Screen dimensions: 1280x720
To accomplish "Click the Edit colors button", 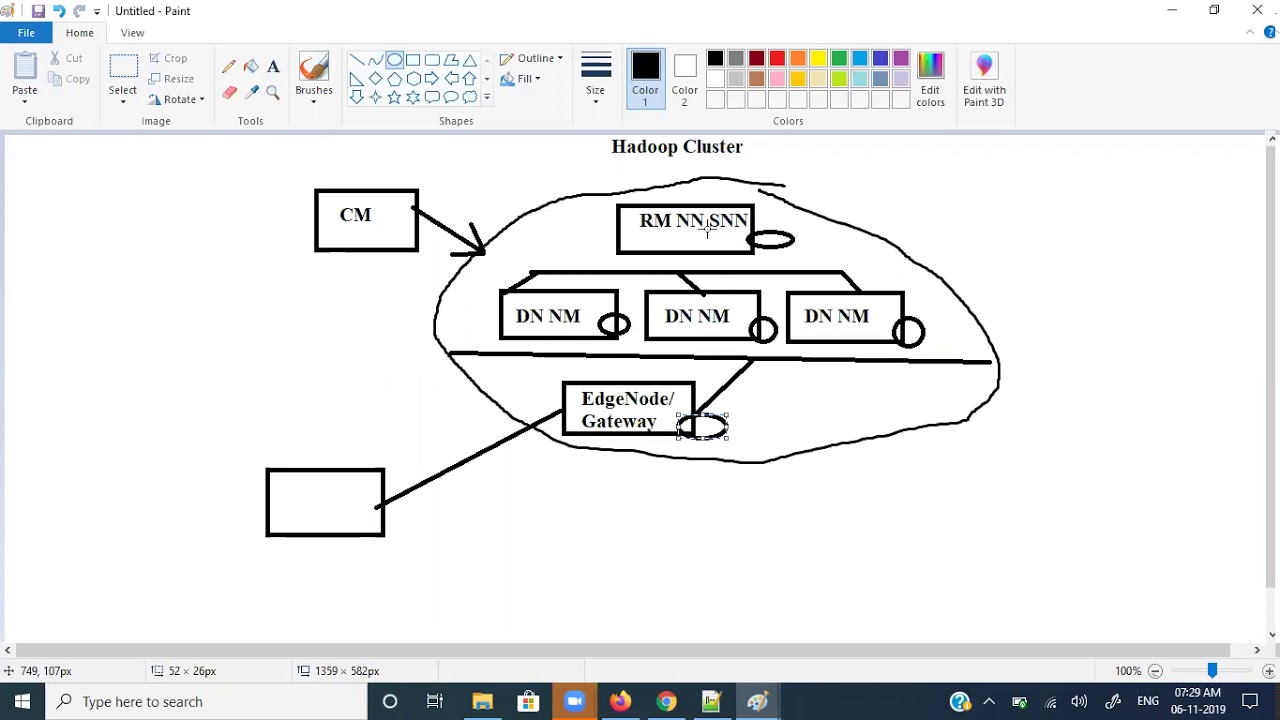I will [930, 80].
